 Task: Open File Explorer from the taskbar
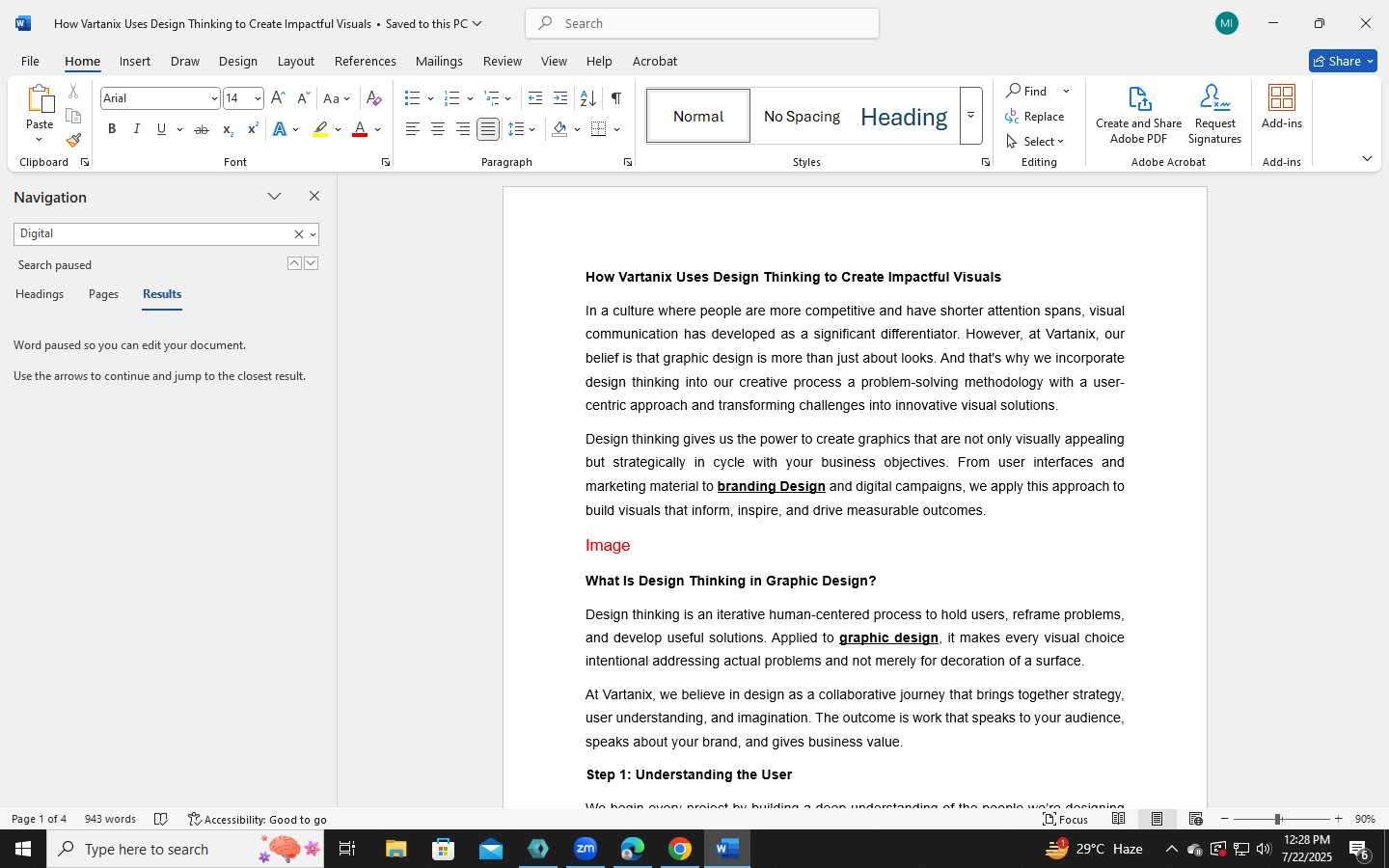[396, 849]
